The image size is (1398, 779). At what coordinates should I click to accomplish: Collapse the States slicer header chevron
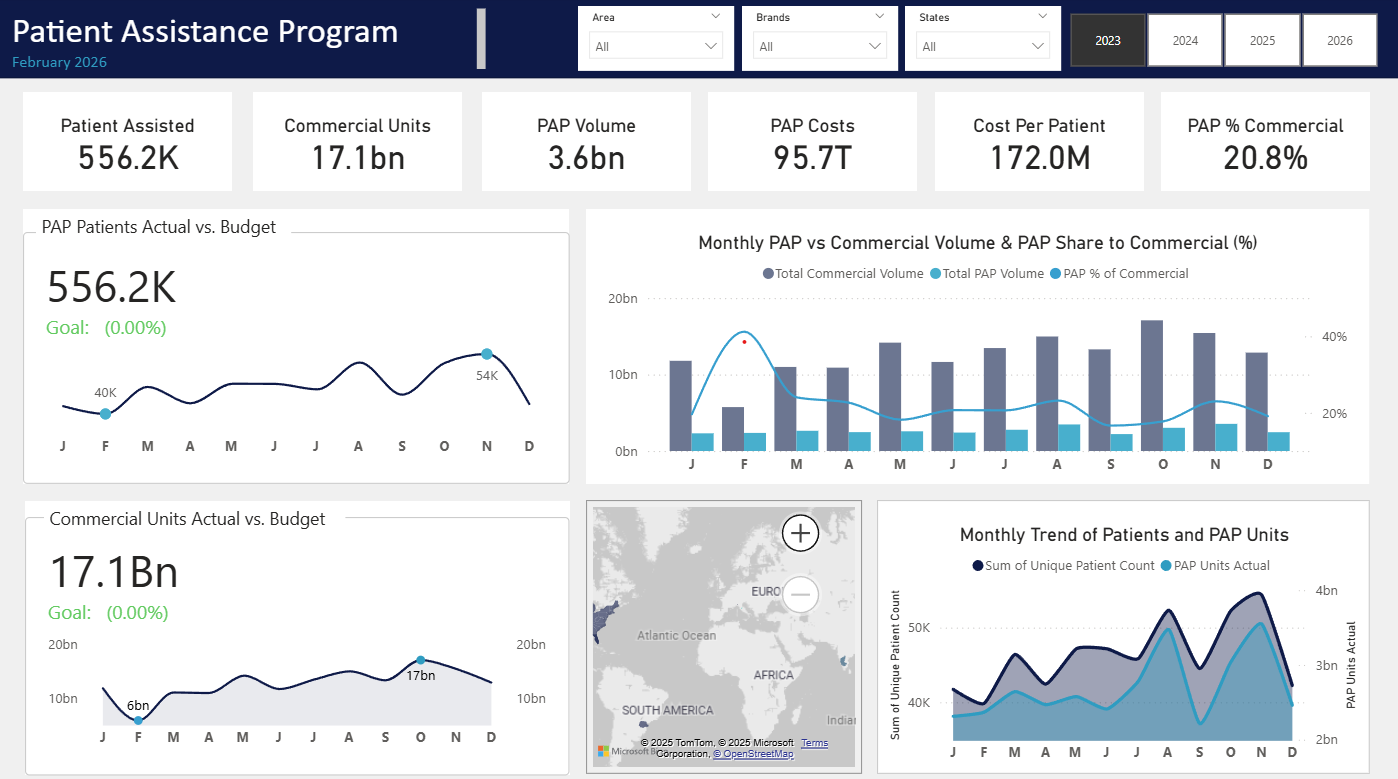(1043, 16)
